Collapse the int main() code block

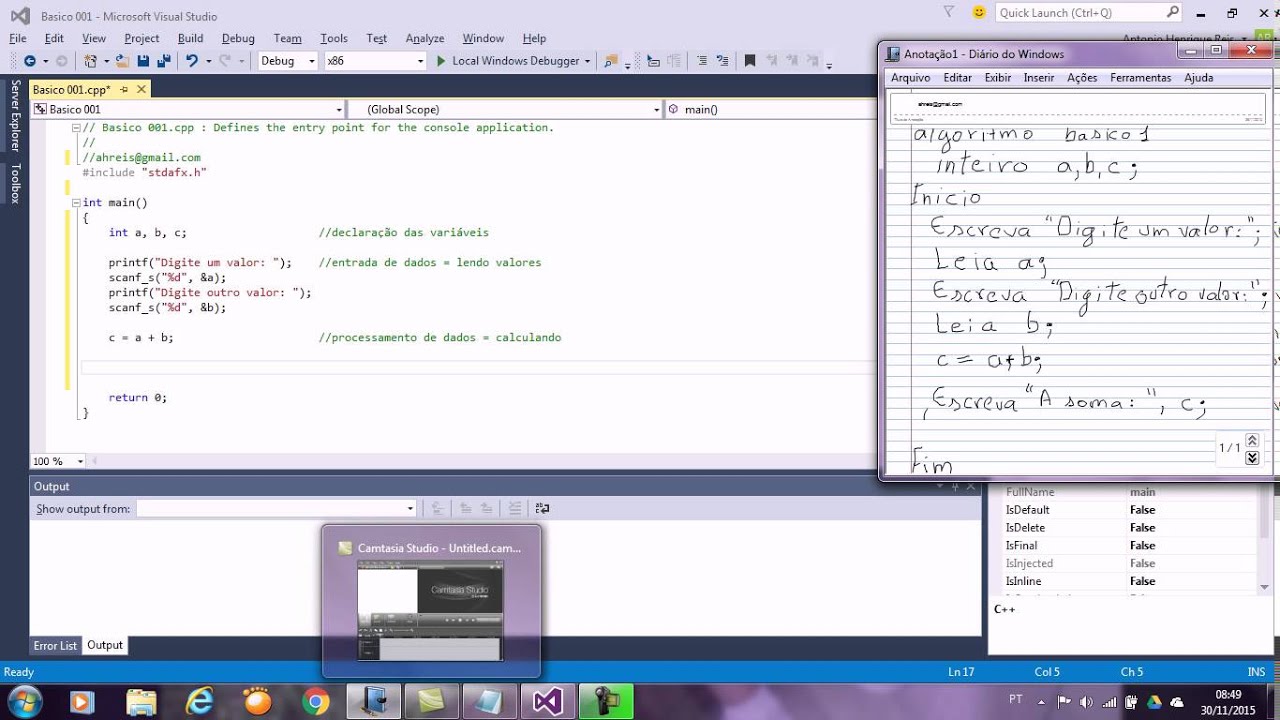click(x=76, y=203)
